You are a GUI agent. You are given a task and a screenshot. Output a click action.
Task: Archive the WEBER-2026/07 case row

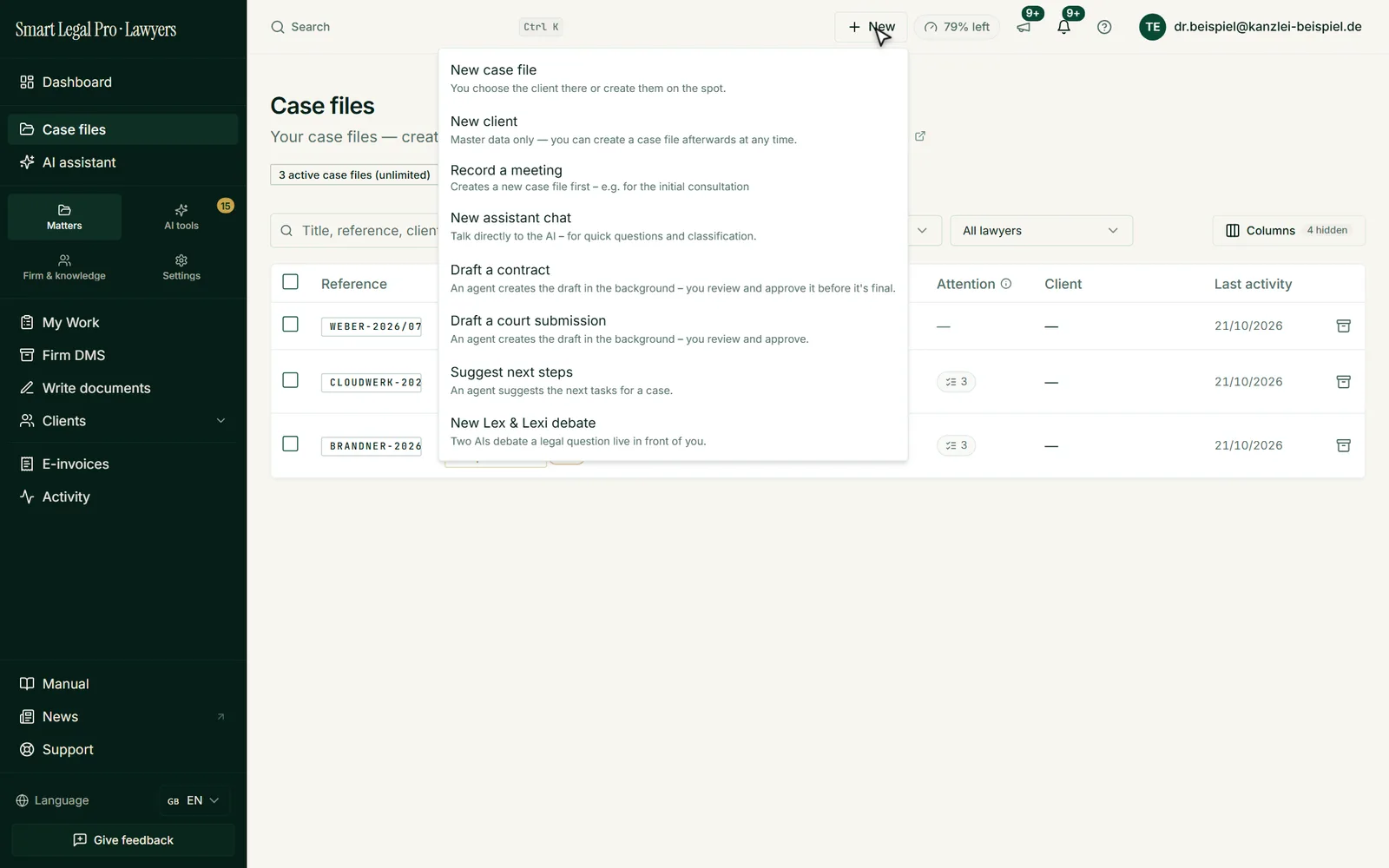tap(1343, 325)
